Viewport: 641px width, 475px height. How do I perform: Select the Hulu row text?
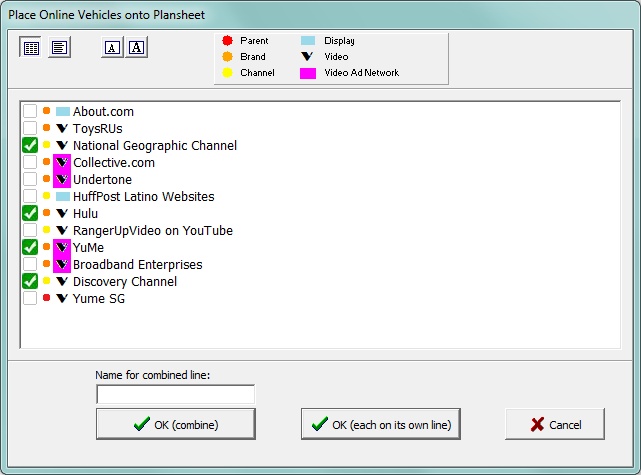click(85, 213)
